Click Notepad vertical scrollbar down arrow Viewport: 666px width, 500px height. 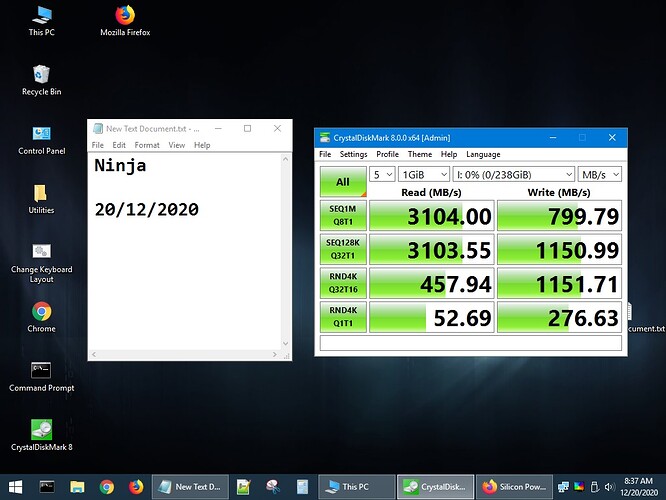pos(285,344)
